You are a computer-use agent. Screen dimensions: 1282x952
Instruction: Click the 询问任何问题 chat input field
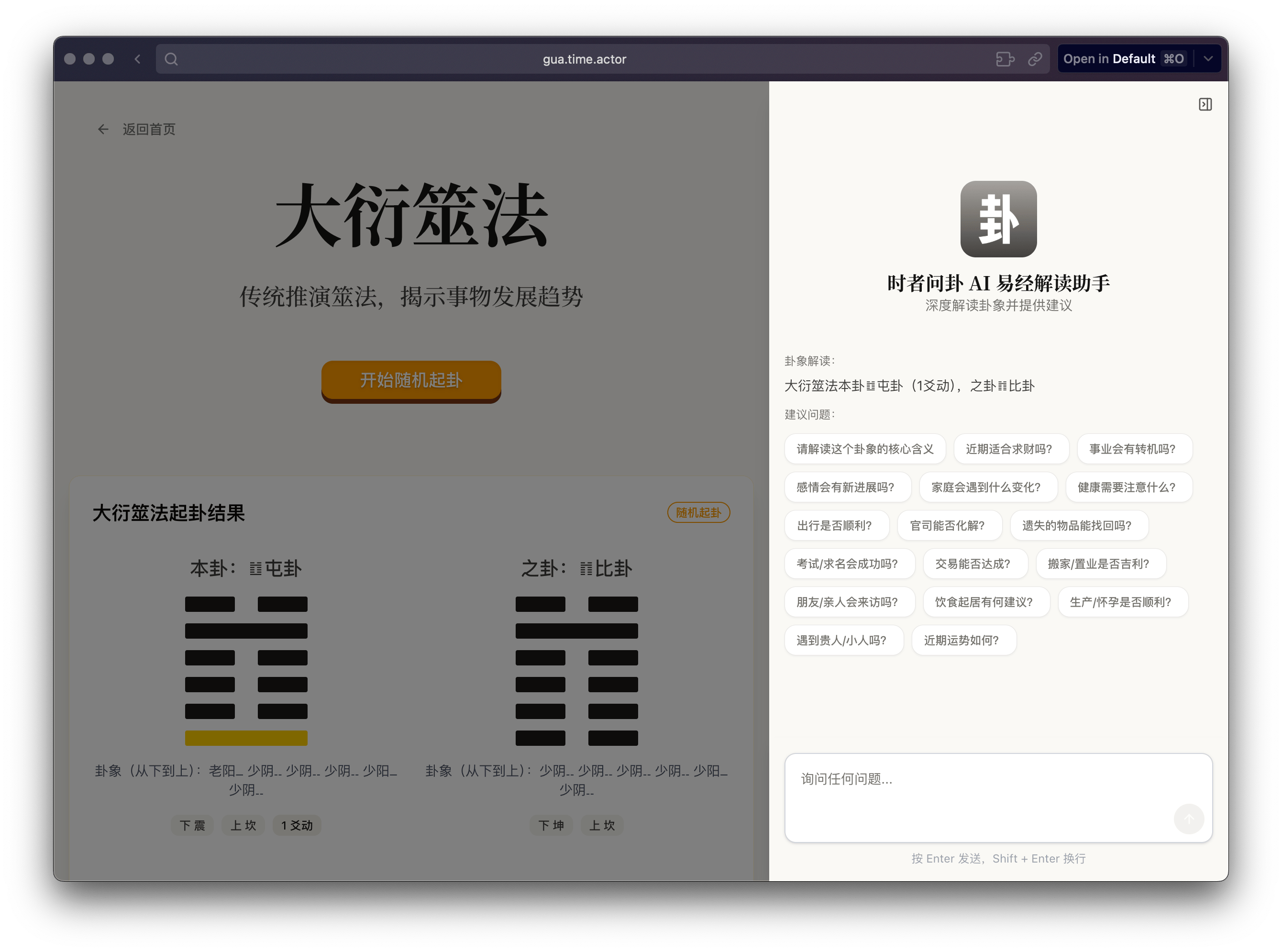998,797
